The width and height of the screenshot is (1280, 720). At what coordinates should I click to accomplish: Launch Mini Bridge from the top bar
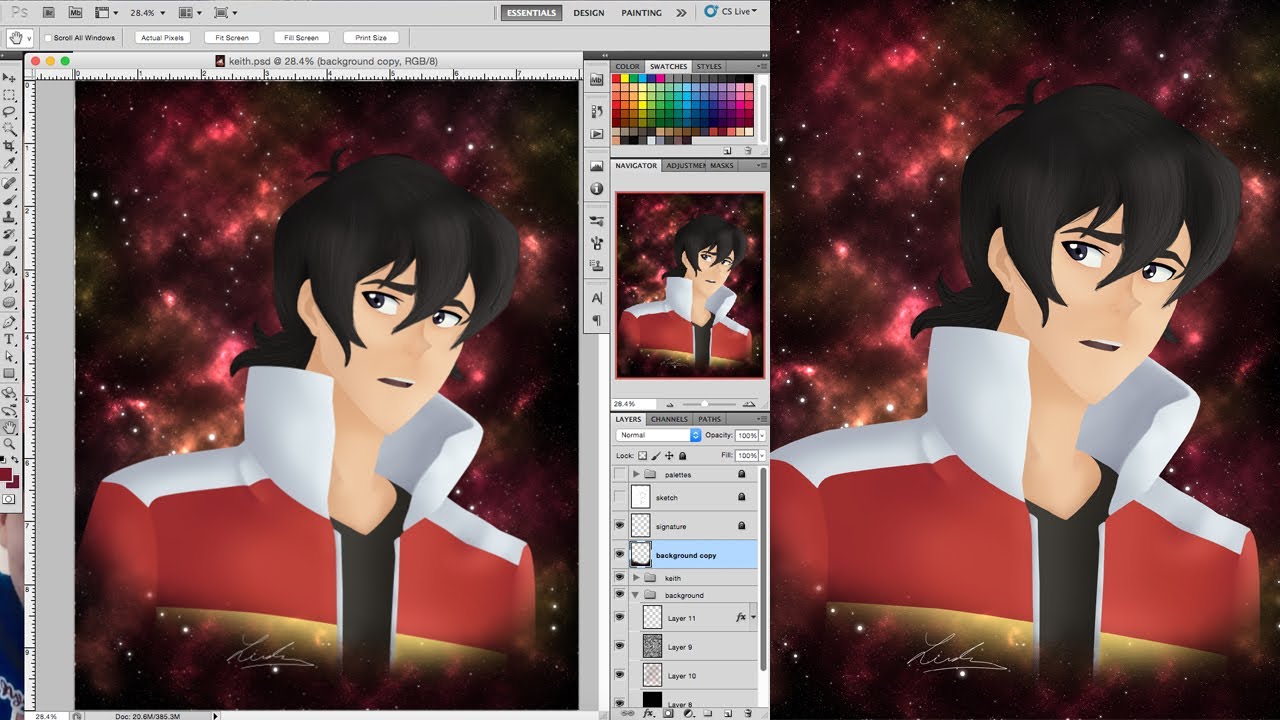76,13
